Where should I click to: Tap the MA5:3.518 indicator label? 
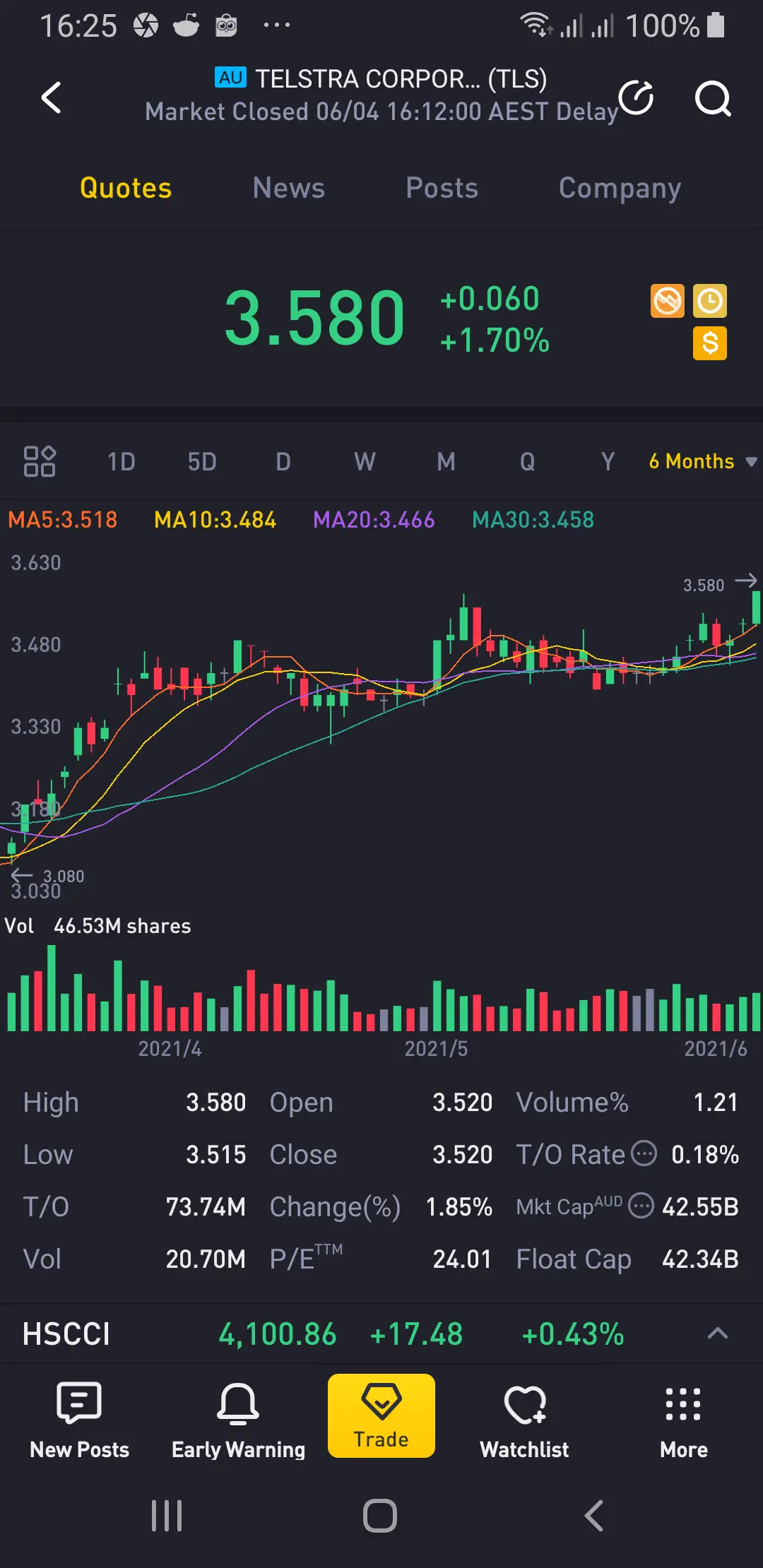pyautogui.click(x=62, y=520)
